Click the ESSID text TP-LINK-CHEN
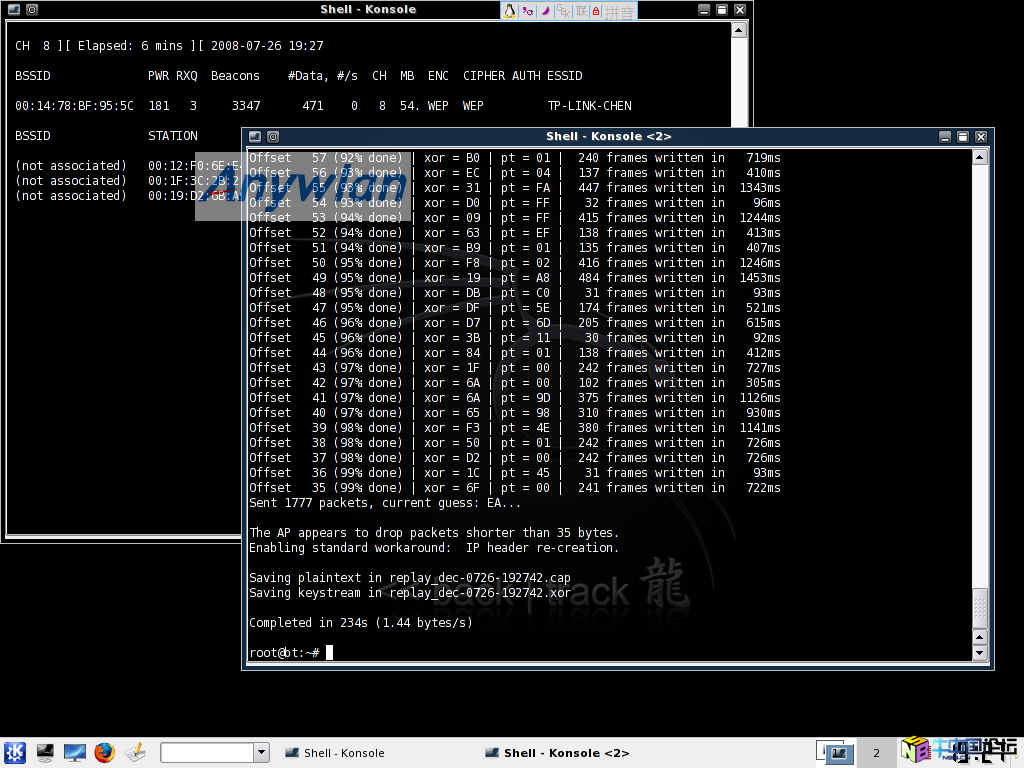The height and width of the screenshot is (768, 1024). (x=590, y=106)
